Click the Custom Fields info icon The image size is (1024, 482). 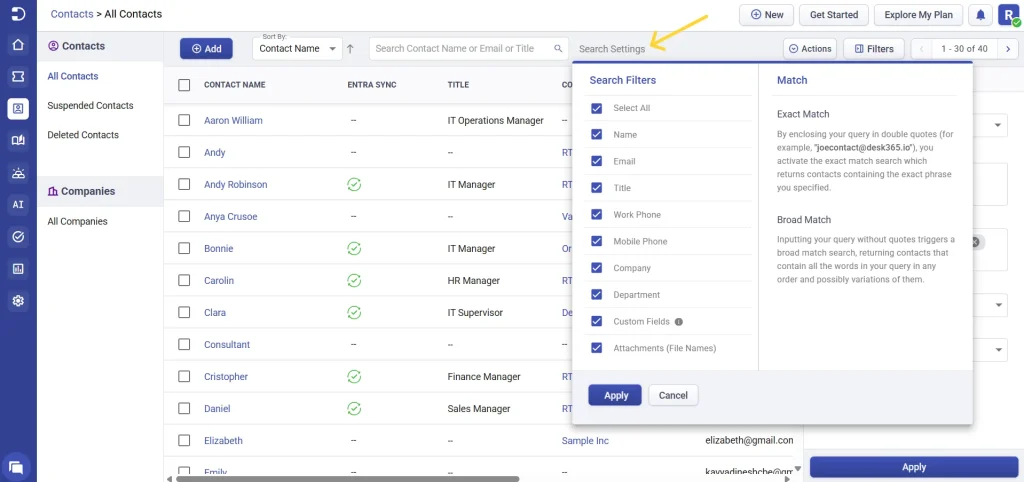pyautogui.click(x=679, y=322)
